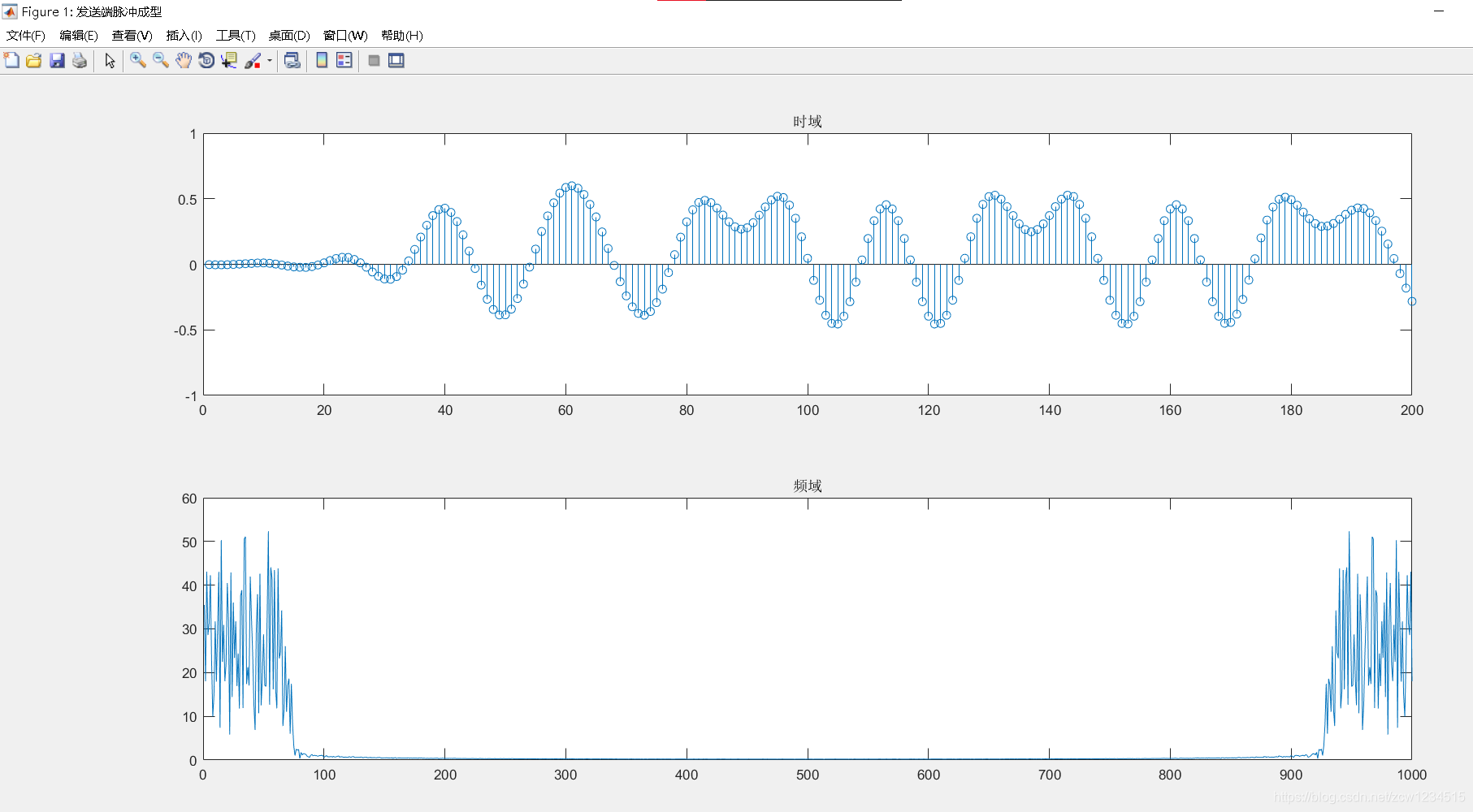Save the figure with floppy disk icon
Viewport: 1473px width, 812px height.
tap(57, 60)
